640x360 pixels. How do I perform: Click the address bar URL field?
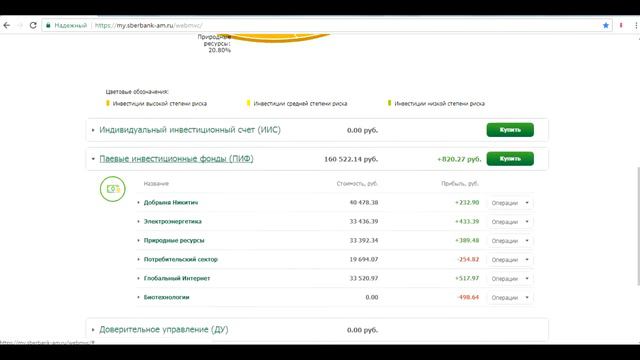point(327,25)
